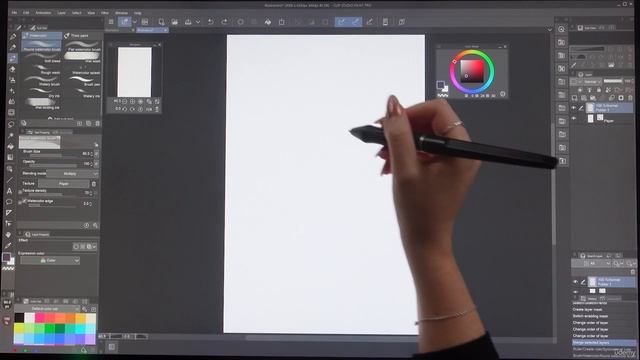
Task: Toggle the snap to ruler command bar button
Action: coord(341,22)
